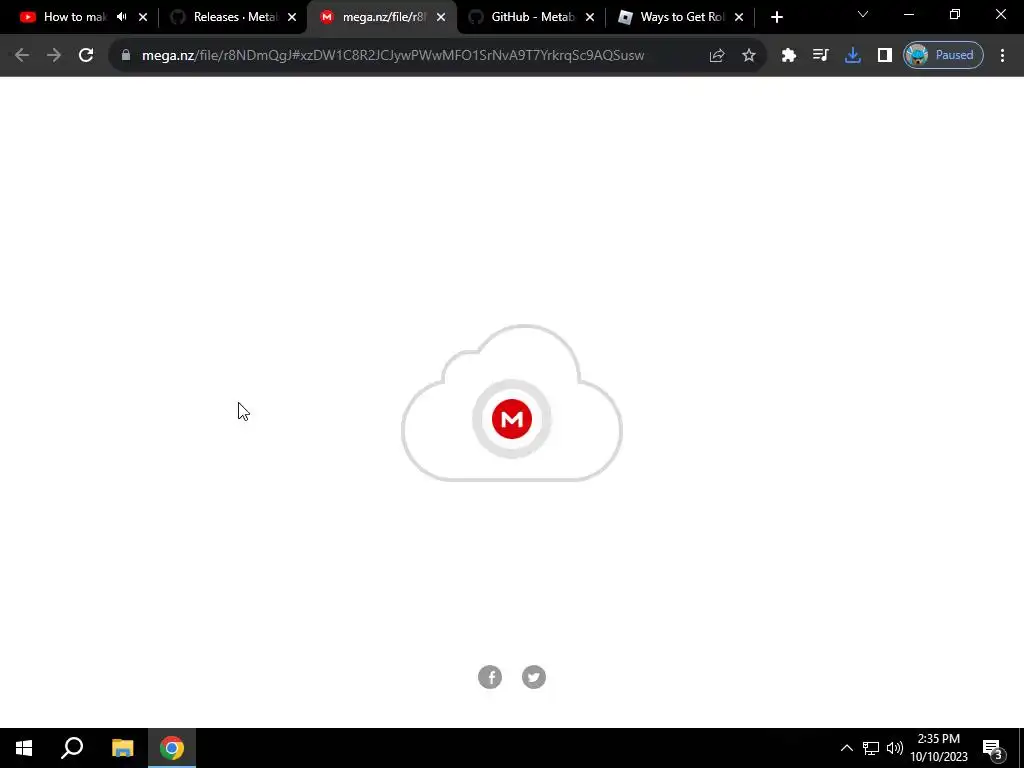Mute the YouTube tab's audio speaker icon
Viewport: 1024px width, 768px height.
pos(121,17)
